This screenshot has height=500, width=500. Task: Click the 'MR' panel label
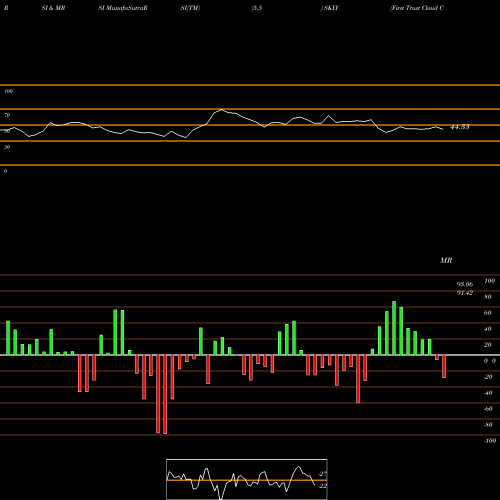tap(446, 260)
